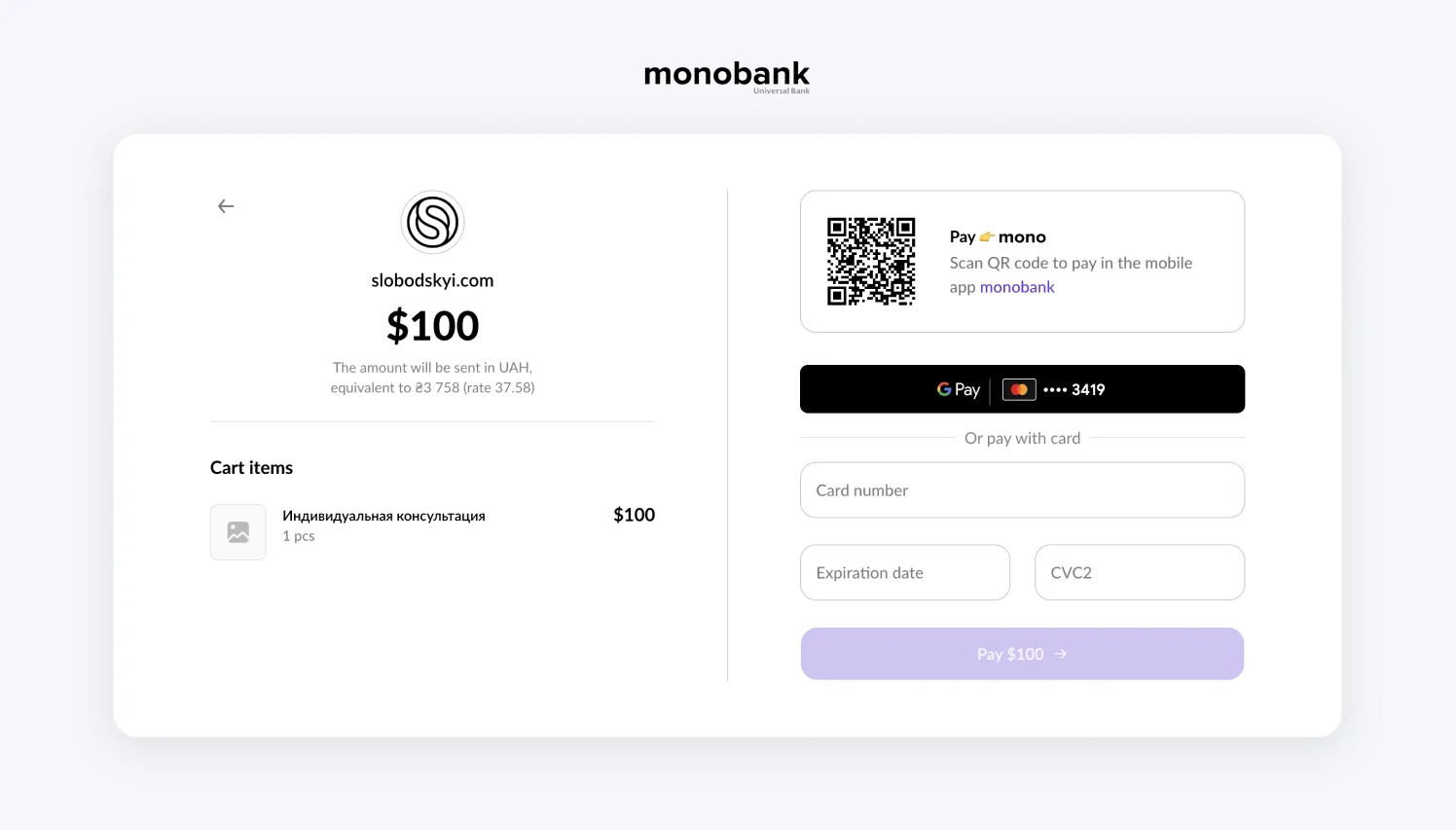Click the Cart items heading
Image resolution: width=1456 pixels, height=830 pixels.
(251, 467)
